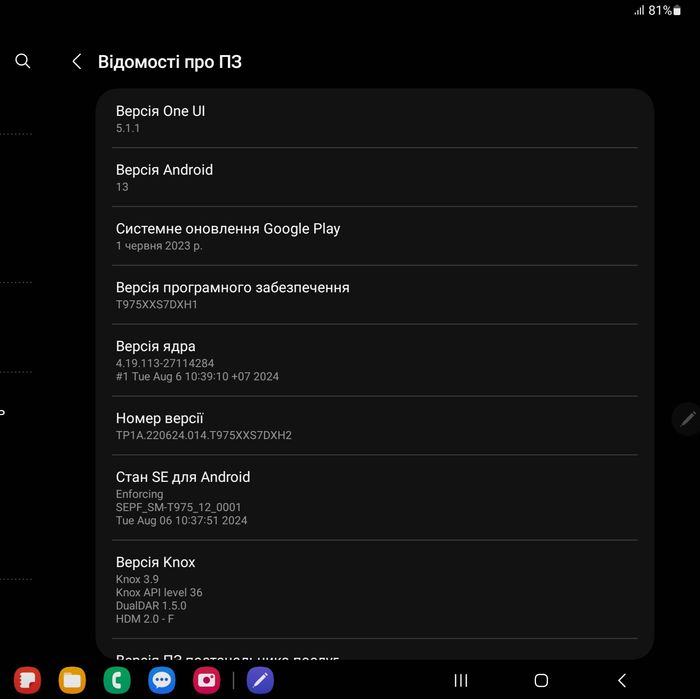Viewport: 700px width, 699px height.
Task: Tap the Android version value 13
Action: [122, 187]
